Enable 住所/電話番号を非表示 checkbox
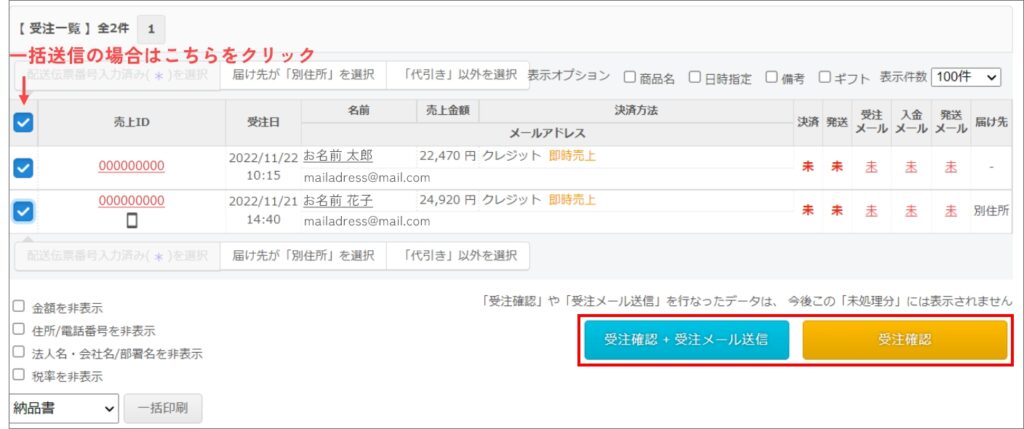 (18, 329)
